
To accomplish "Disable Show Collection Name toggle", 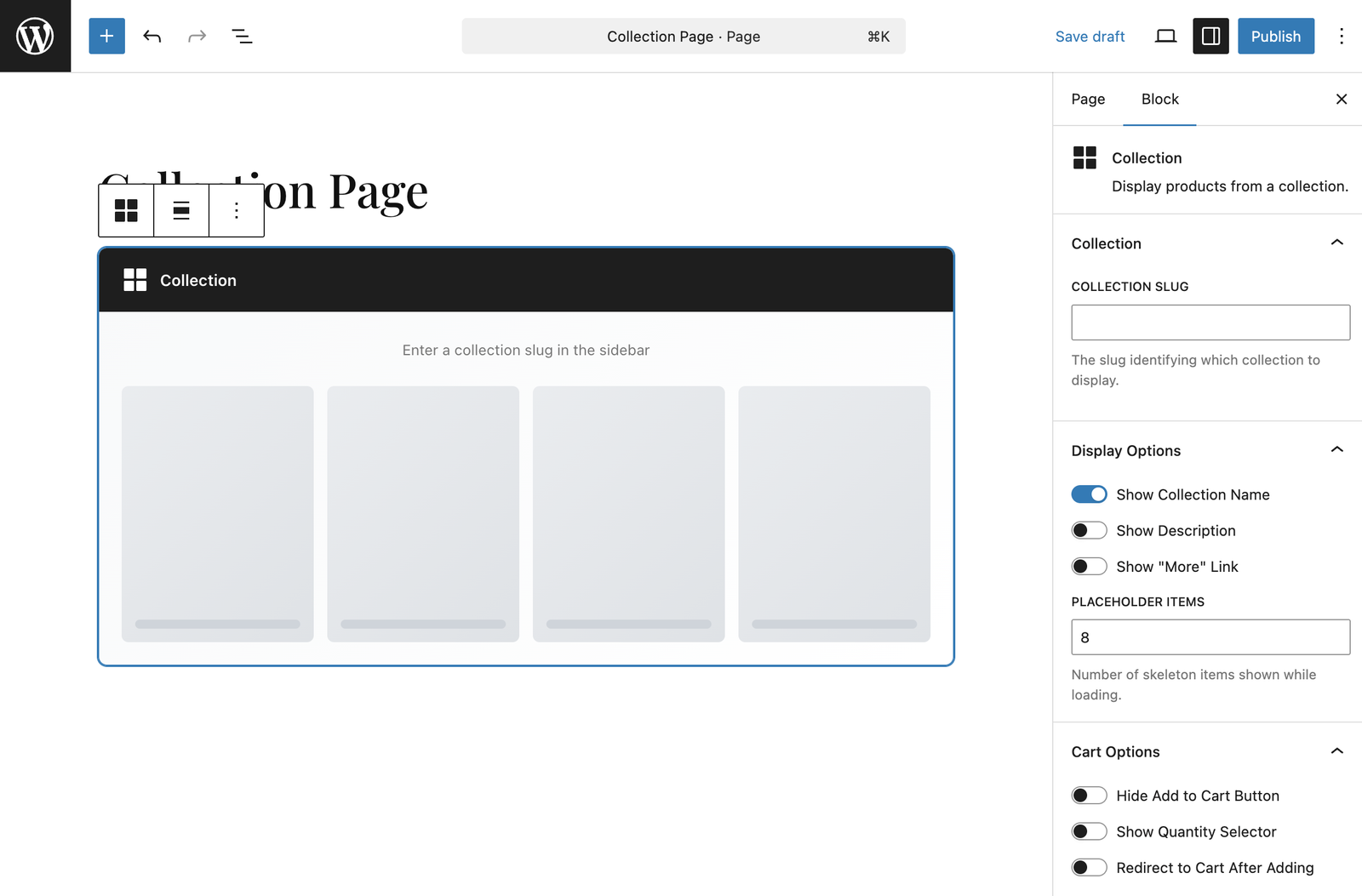I will pos(1089,494).
